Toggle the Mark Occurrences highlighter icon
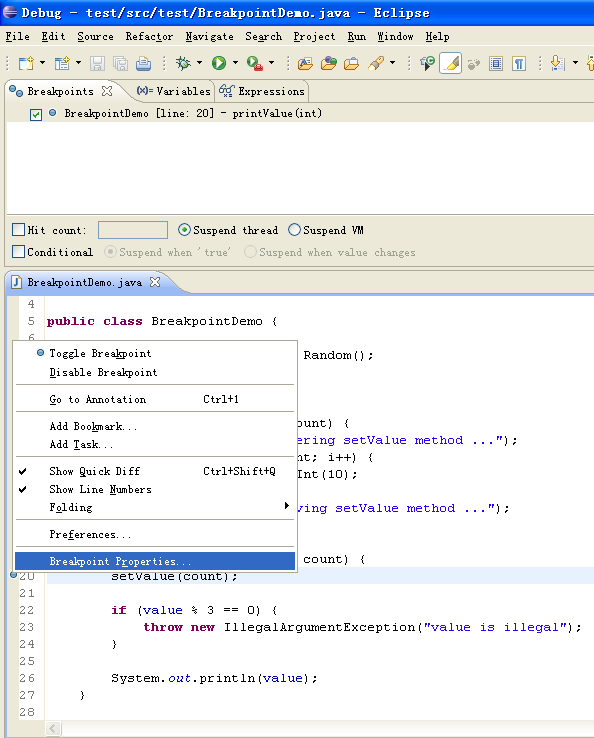 pyautogui.click(x=450, y=63)
